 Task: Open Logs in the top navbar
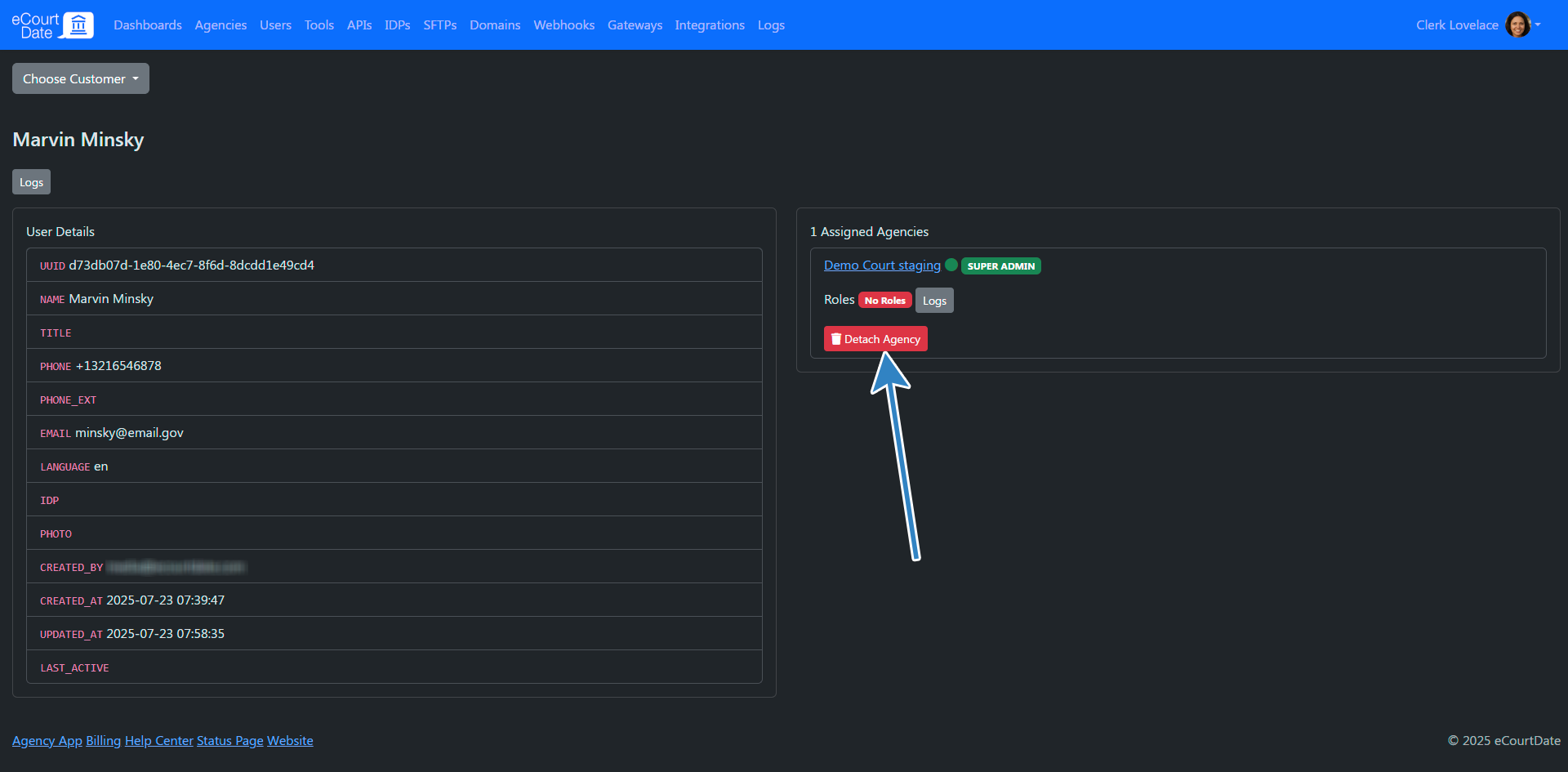[771, 25]
